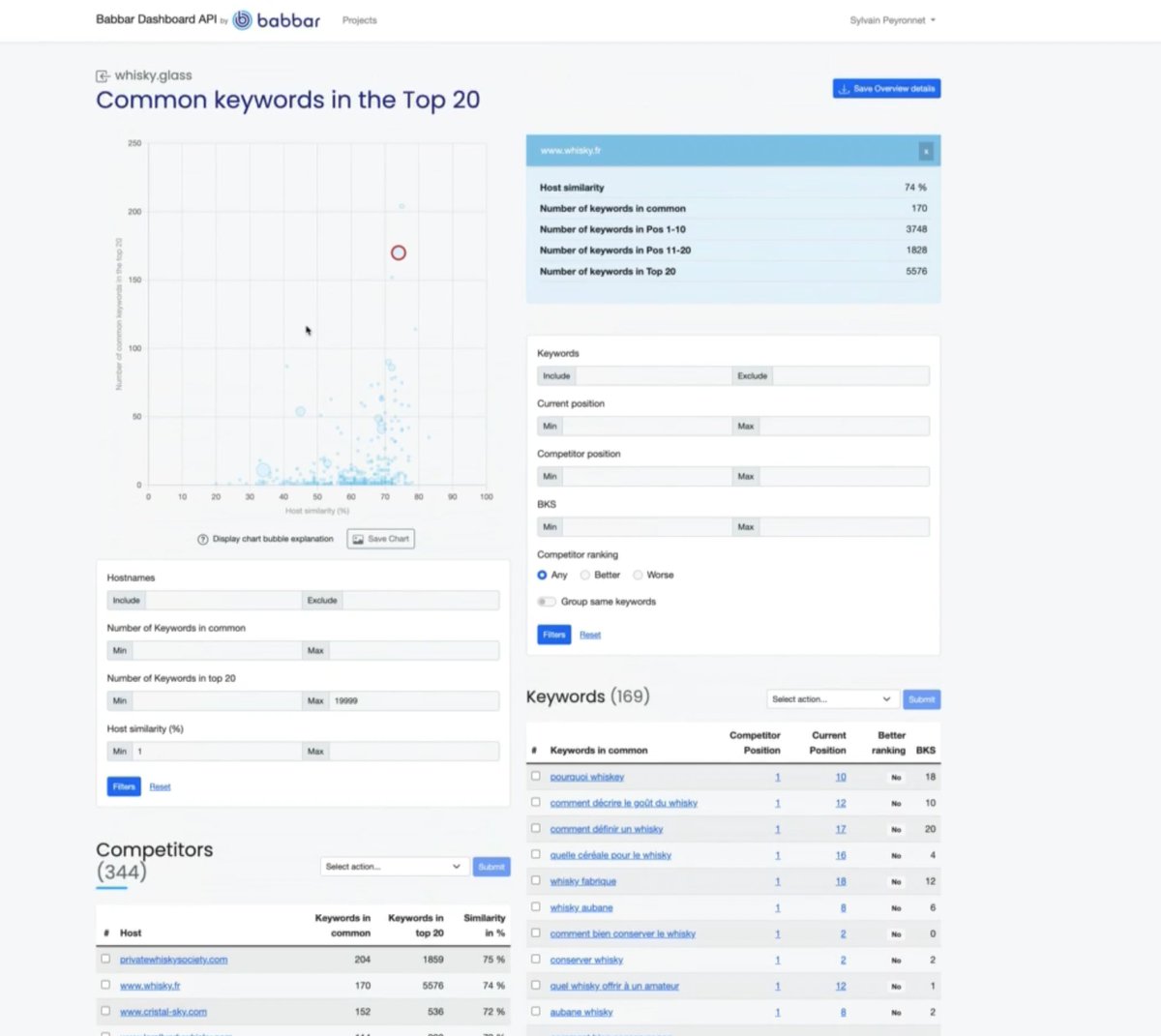Viewport: 1161px width, 1036px height.
Task: Close the www.whisky.fr details panel
Action: (x=926, y=151)
